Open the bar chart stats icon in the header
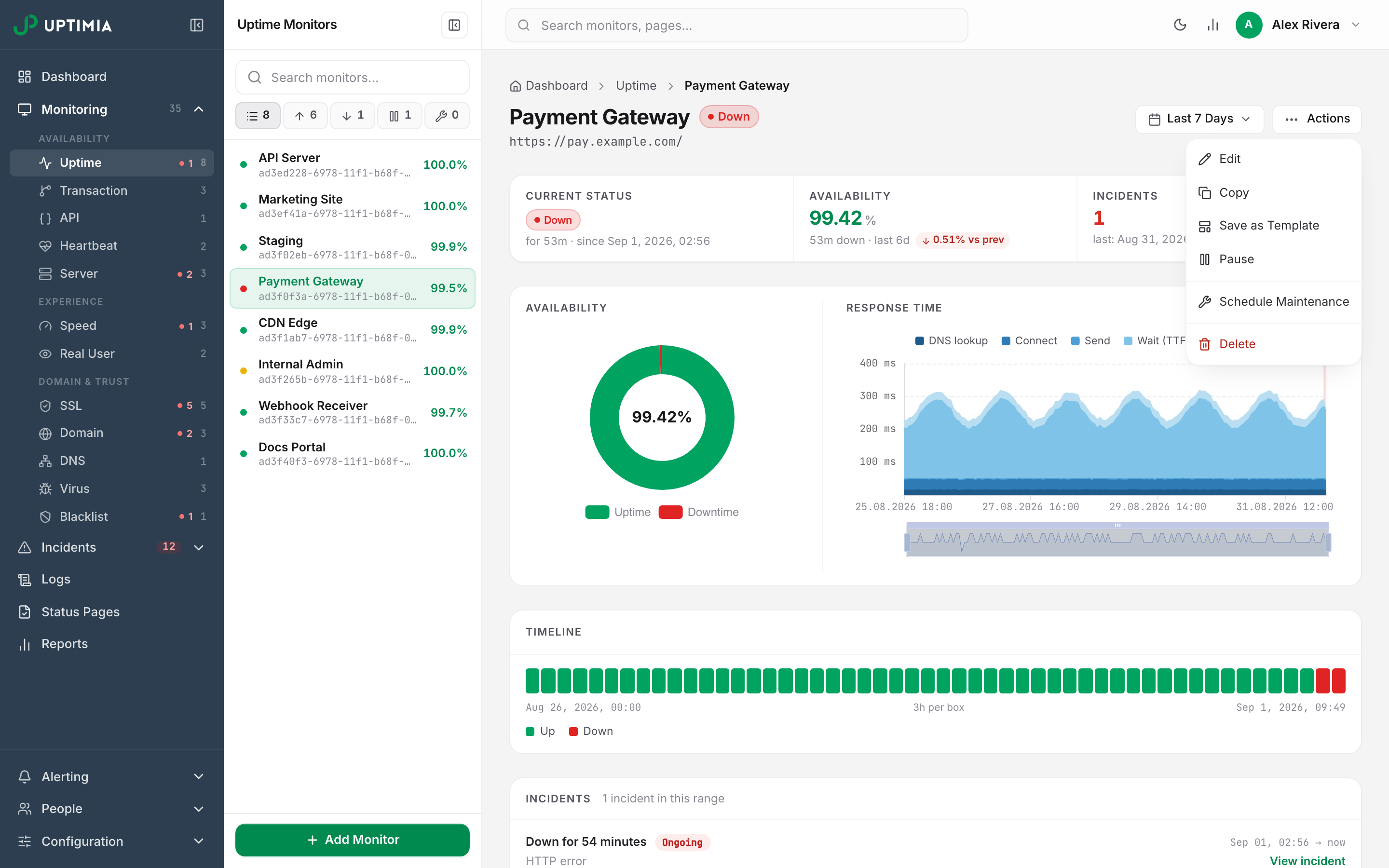This screenshot has width=1389, height=868. click(x=1213, y=25)
